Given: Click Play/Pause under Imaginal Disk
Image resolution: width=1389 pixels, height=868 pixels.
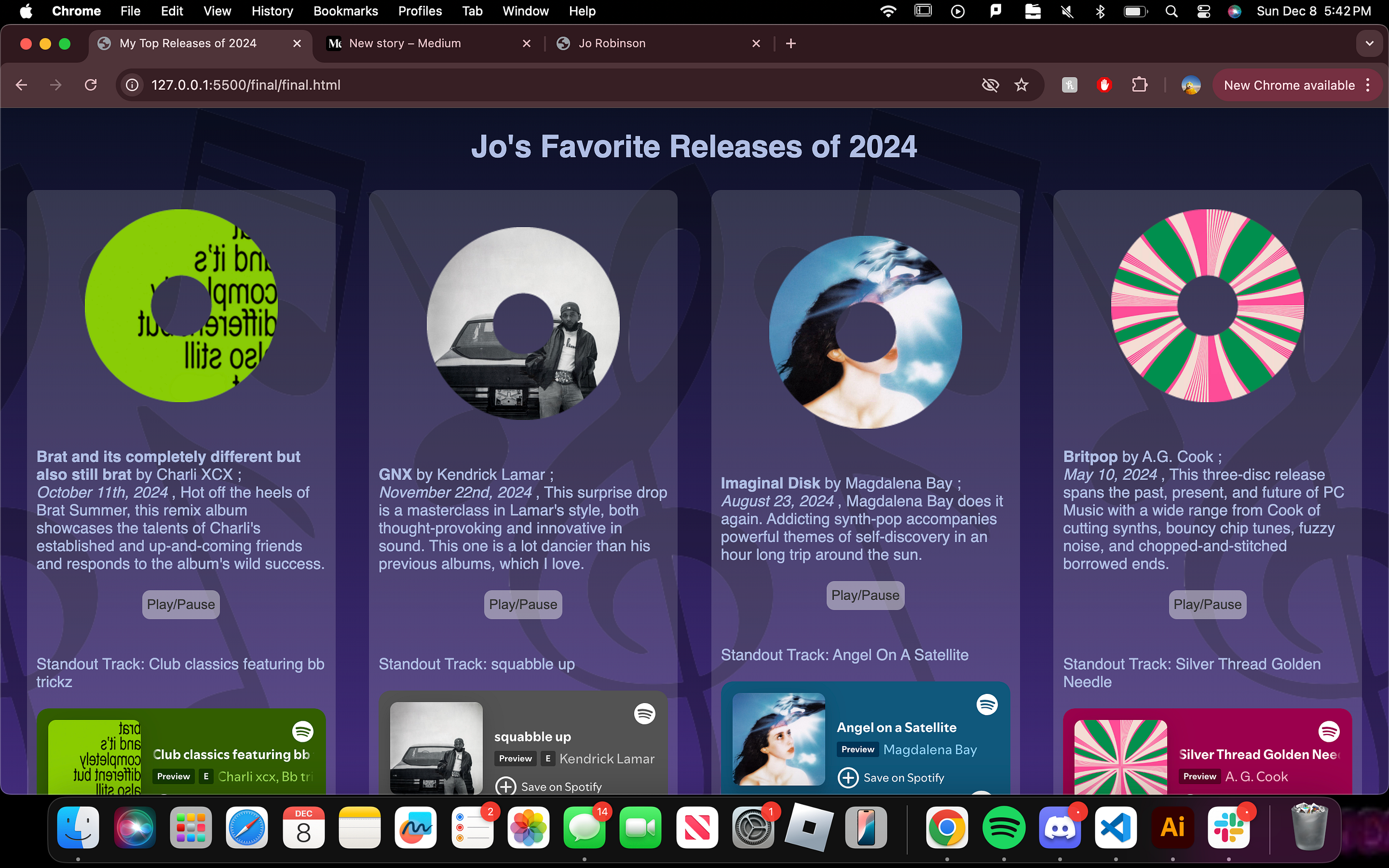Looking at the screenshot, I should coord(865,596).
